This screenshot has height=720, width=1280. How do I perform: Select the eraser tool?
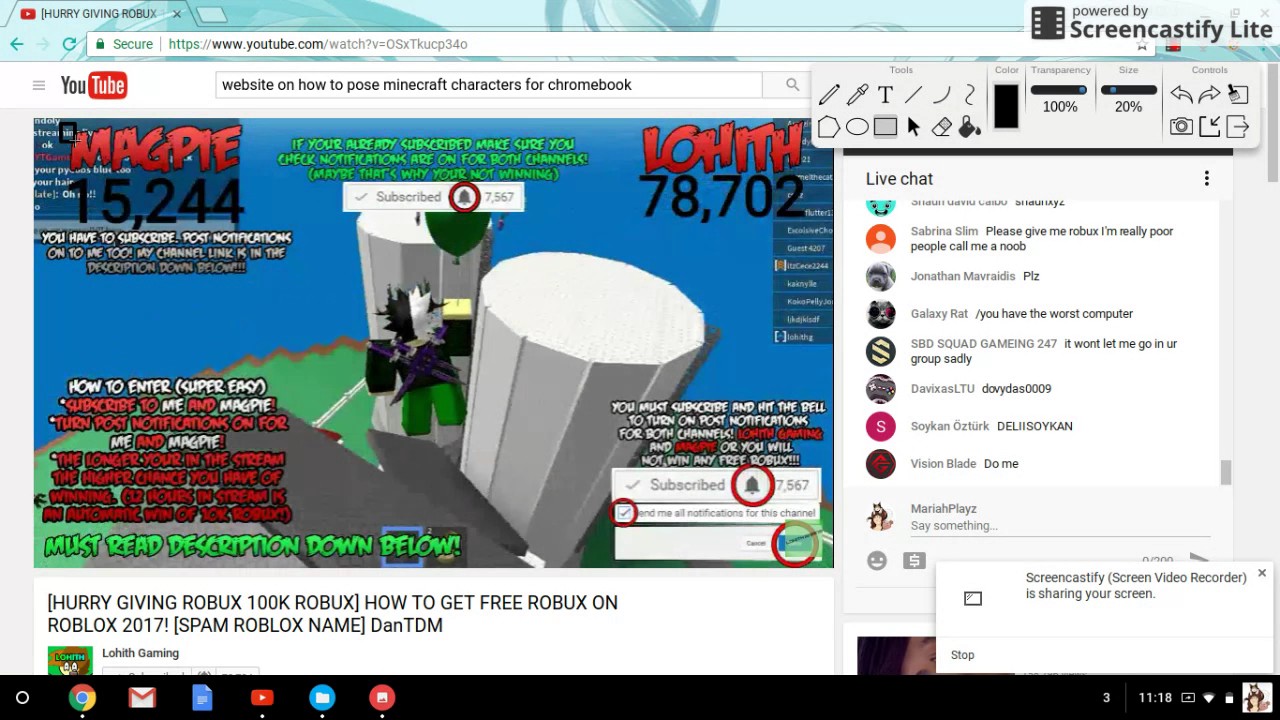(941, 127)
